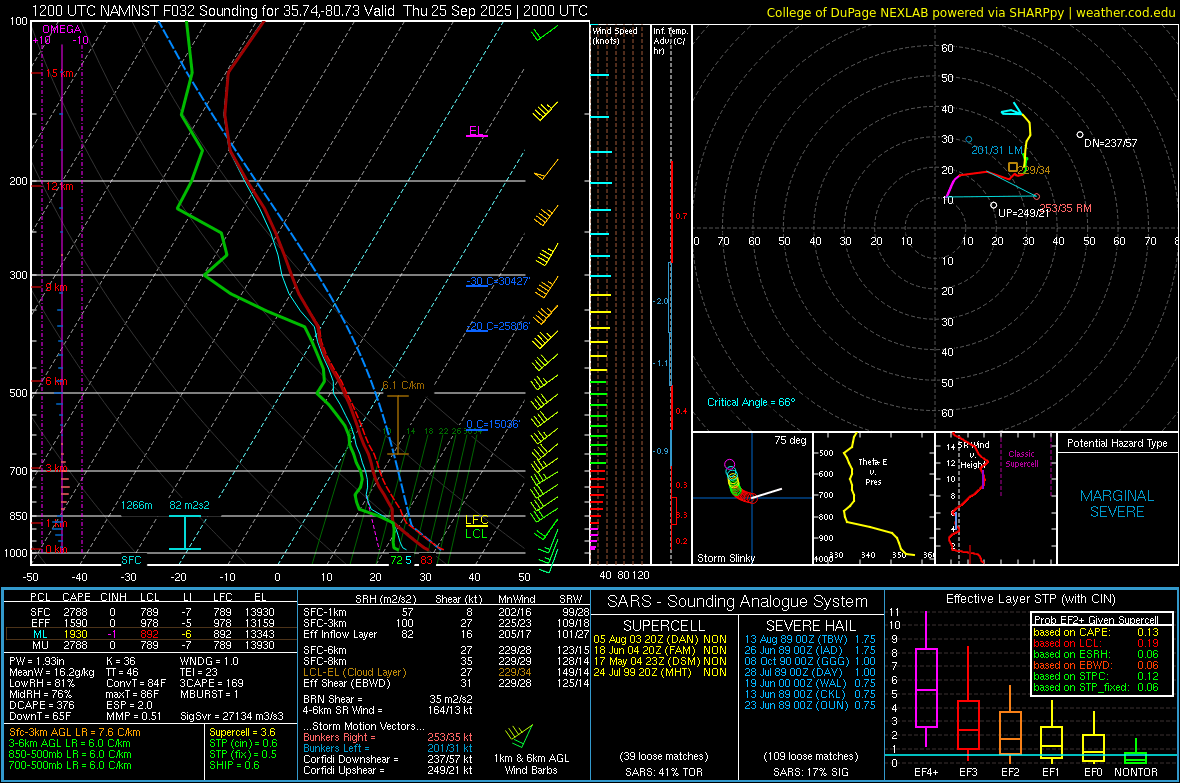This screenshot has height=783, width=1180.
Task: Click the '(39 loose matches)' text
Action: click(664, 757)
